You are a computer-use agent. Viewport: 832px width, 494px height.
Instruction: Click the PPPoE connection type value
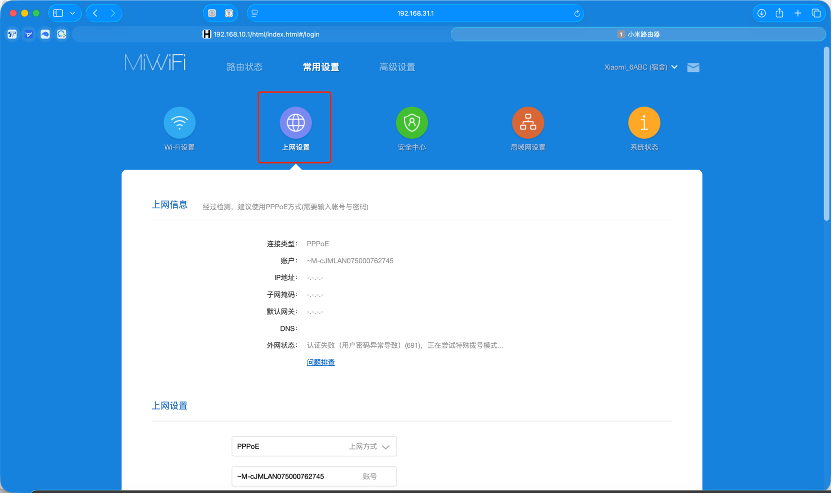[x=317, y=244]
